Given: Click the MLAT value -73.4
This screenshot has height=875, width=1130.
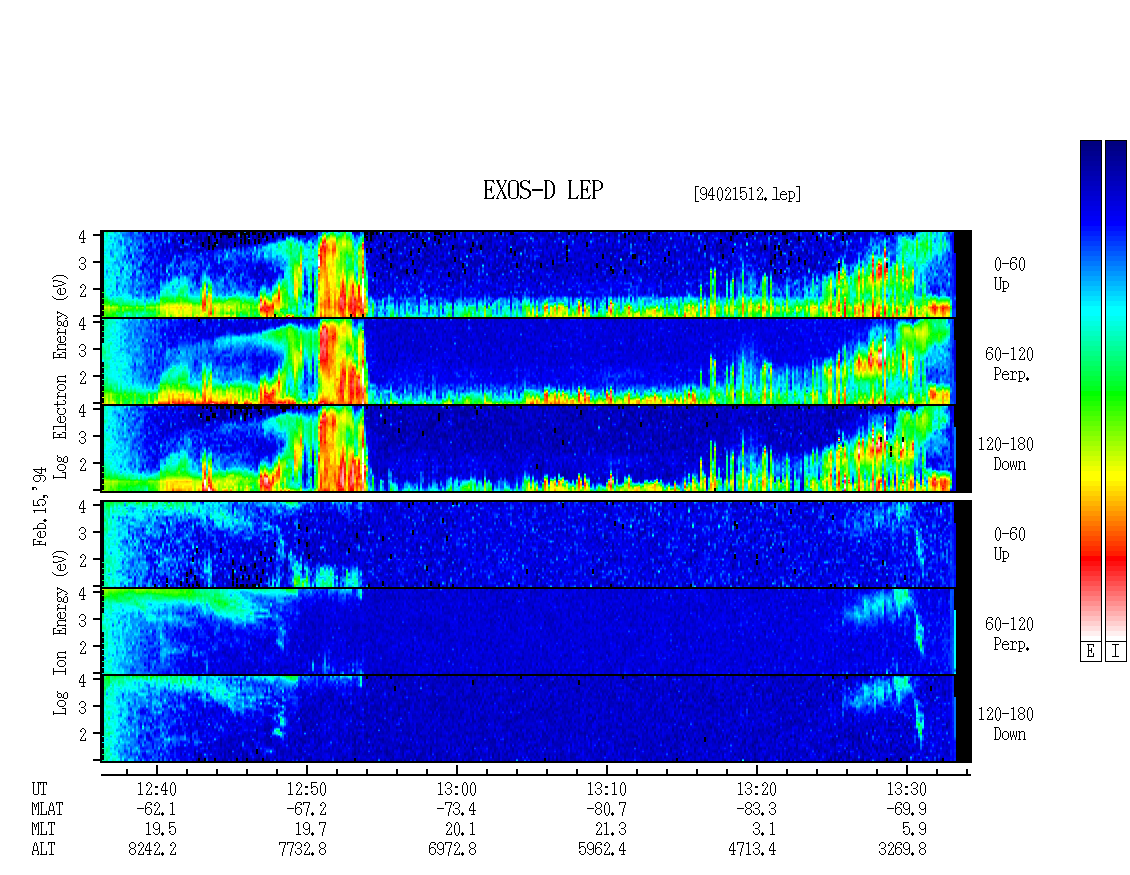Looking at the screenshot, I should pyautogui.click(x=456, y=809).
